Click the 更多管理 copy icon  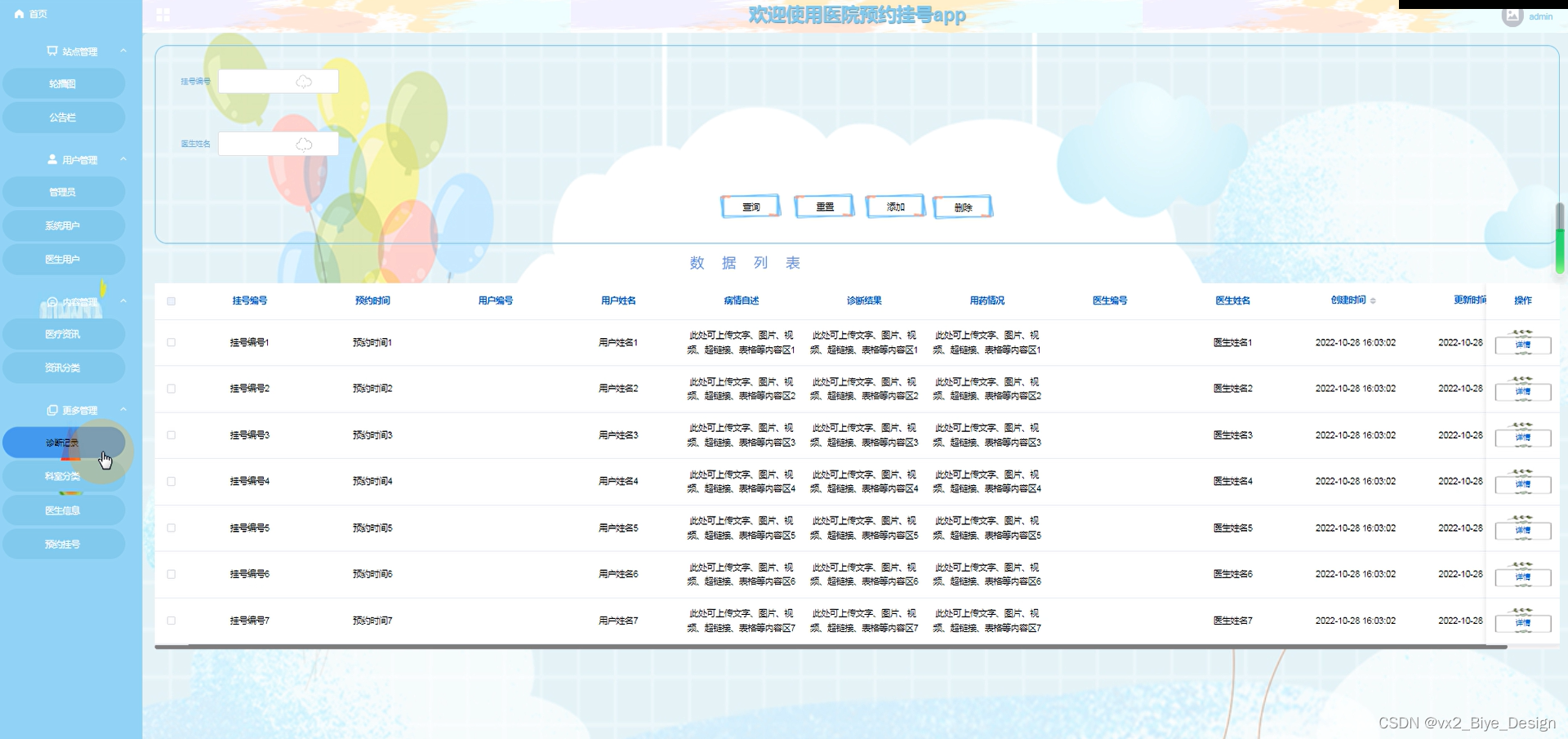tap(52, 410)
